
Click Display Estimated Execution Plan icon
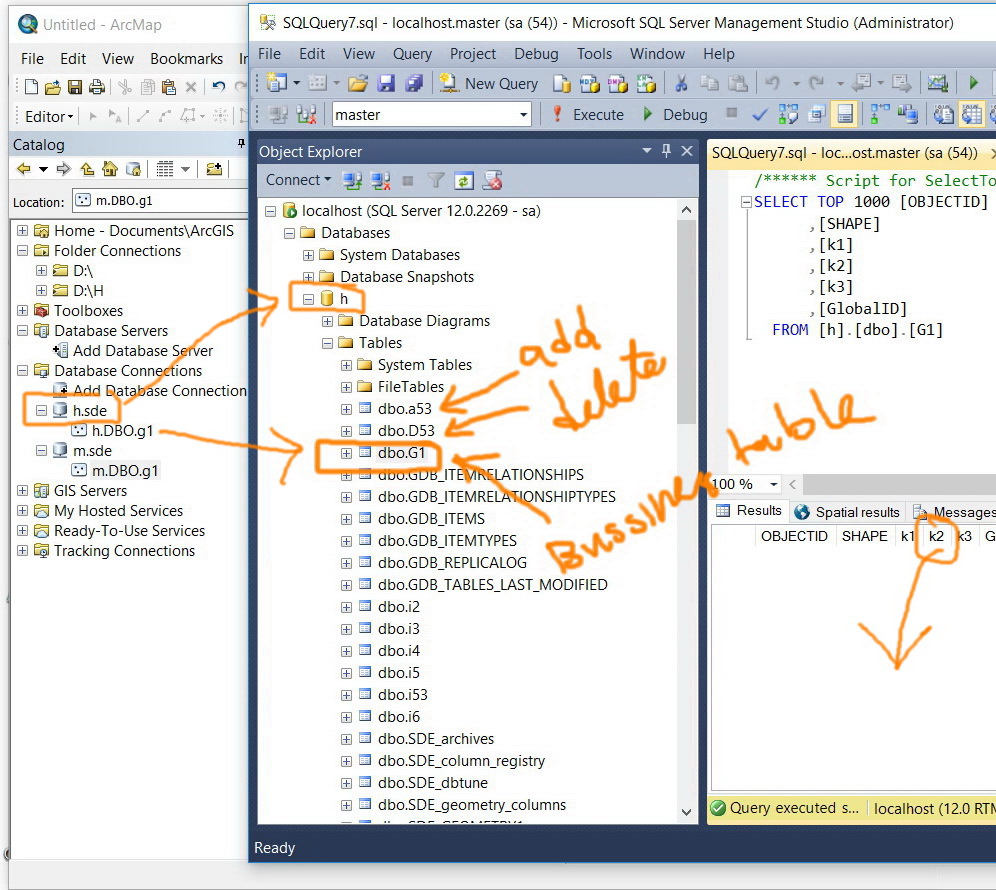(788, 115)
